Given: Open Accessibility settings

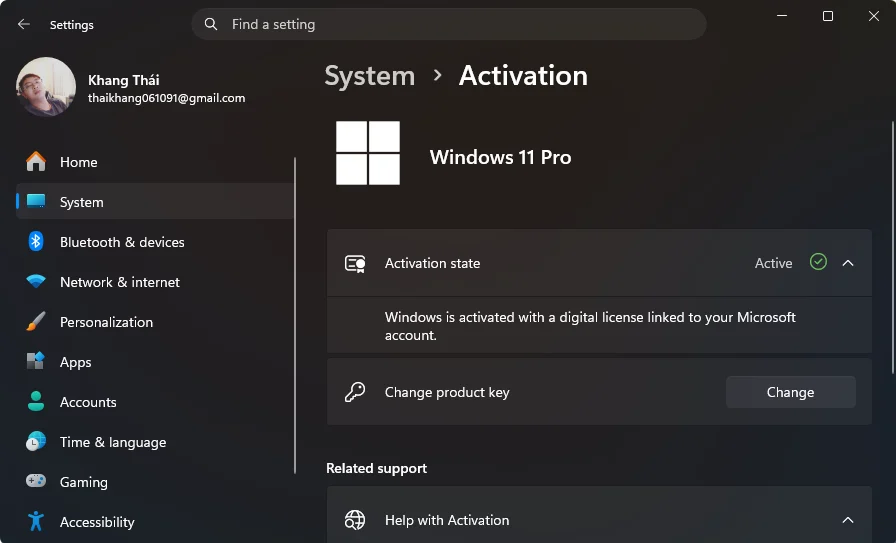Looking at the screenshot, I should 154,522.
